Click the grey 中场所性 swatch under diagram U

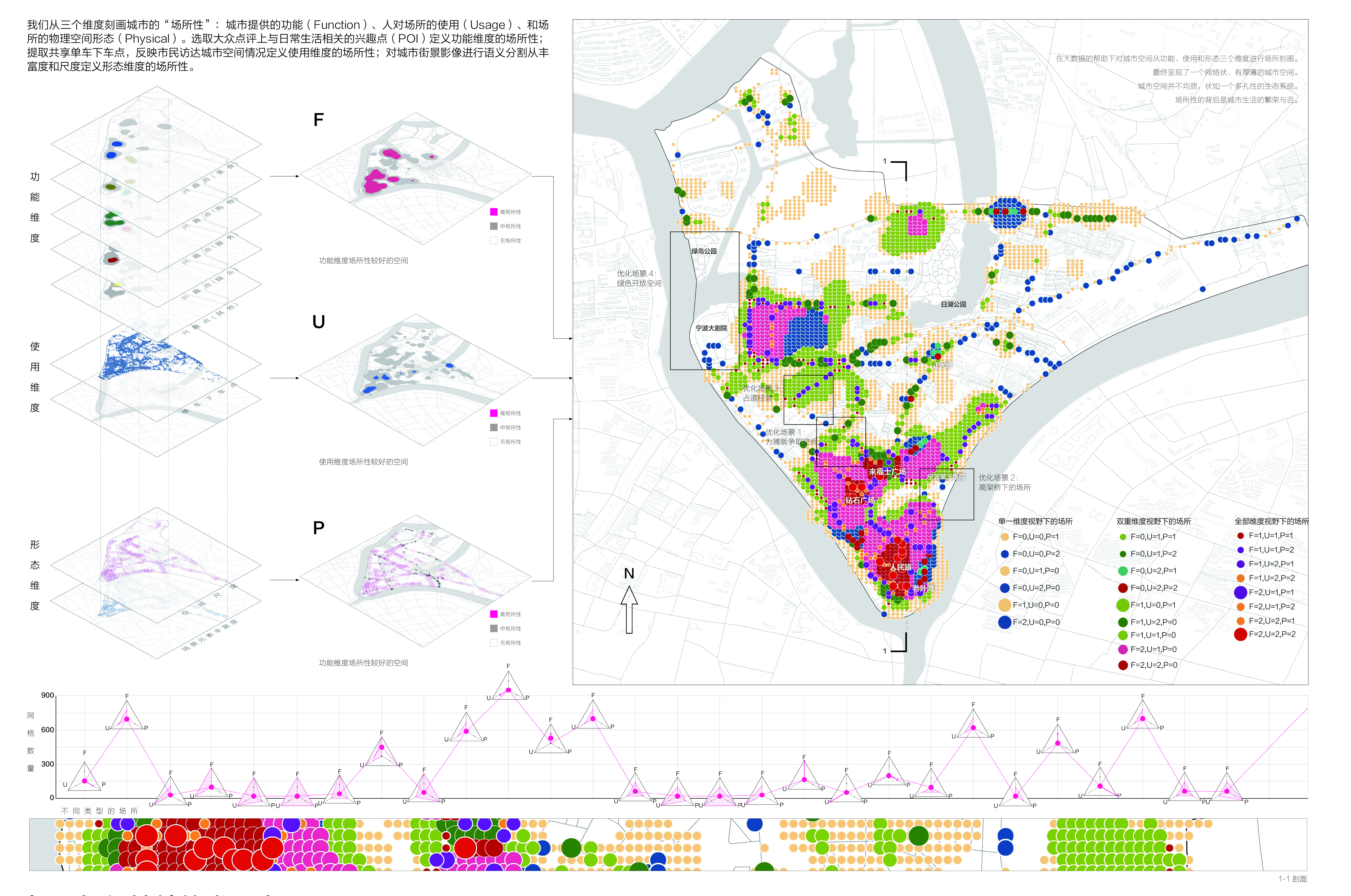tap(494, 427)
